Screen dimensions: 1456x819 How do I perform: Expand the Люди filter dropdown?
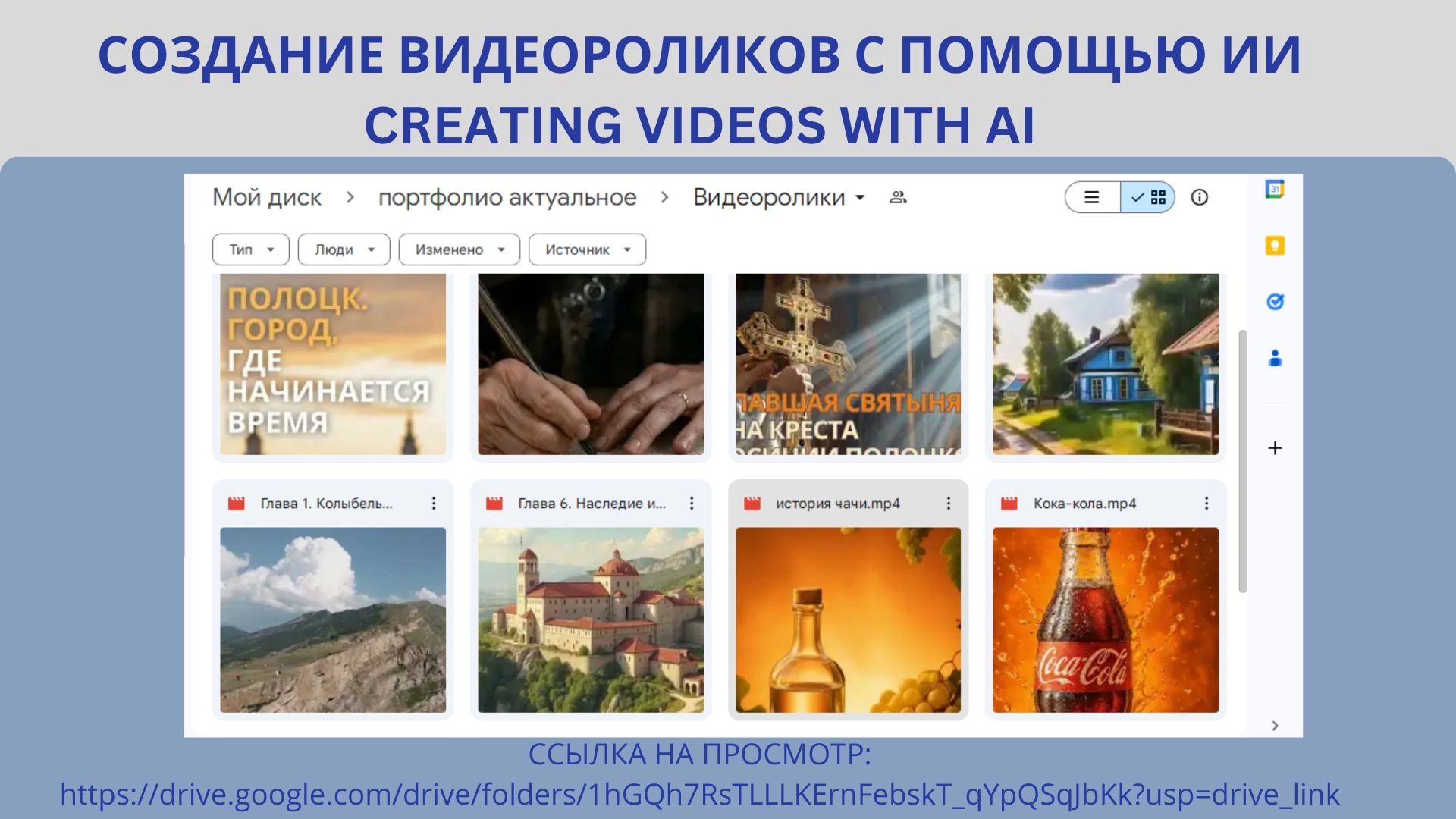pyautogui.click(x=344, y=249)
